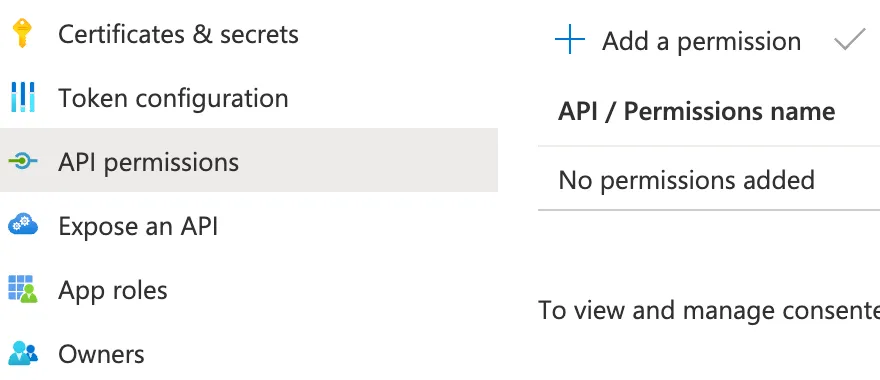The width and height of the screenshot is (880, 380).
Task: Navigate to the App roles section
Action: pyautogui.click(x=113, y=290)
